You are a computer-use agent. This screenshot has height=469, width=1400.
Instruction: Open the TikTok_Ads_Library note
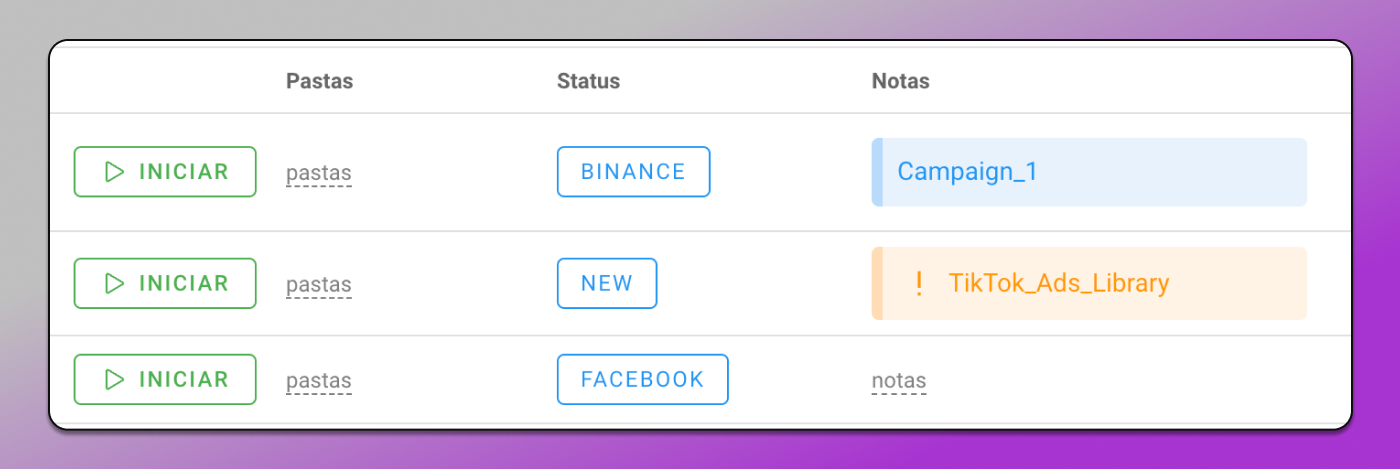pos(1089,283)
